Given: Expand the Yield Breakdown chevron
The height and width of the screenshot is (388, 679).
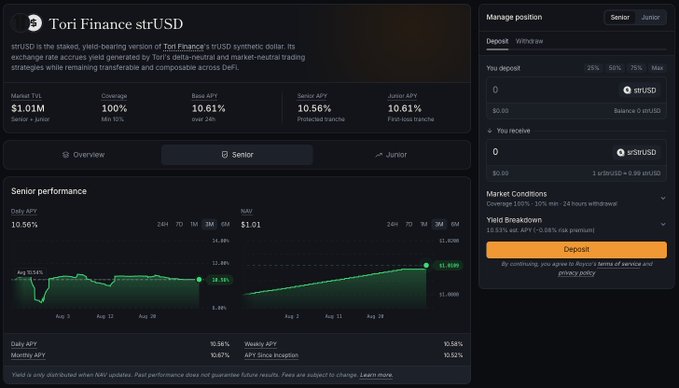Looking at the screenshot, I should tap(663, 224).
